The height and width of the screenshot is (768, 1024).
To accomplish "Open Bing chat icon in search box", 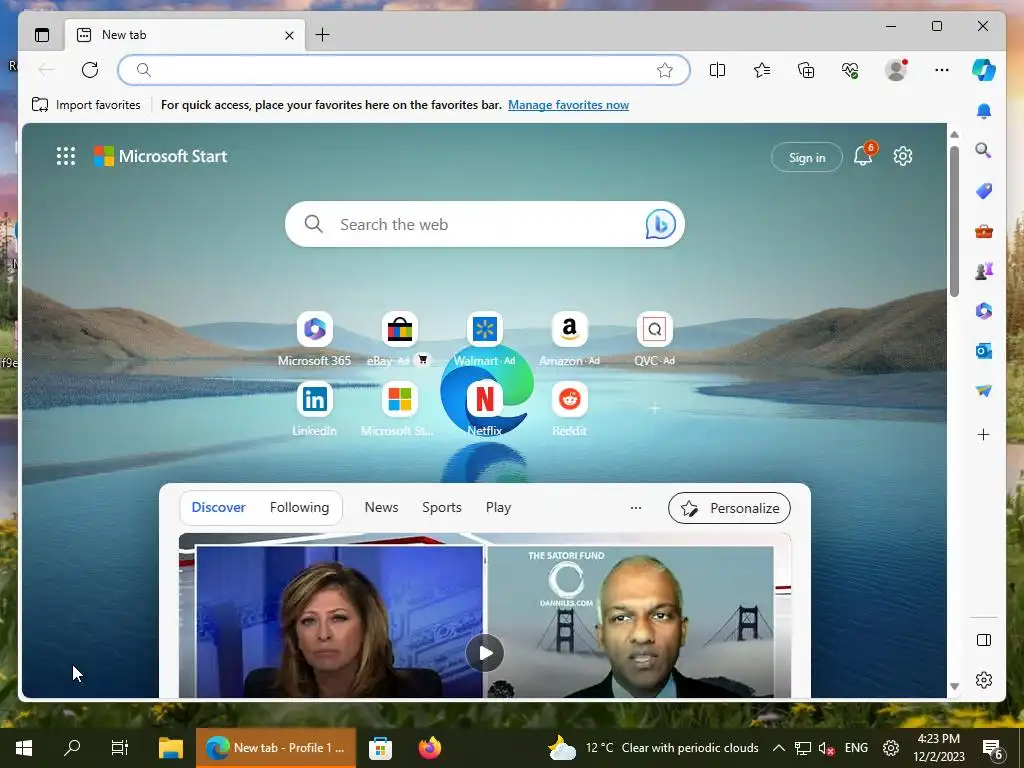I will click(x=660, y=225).
